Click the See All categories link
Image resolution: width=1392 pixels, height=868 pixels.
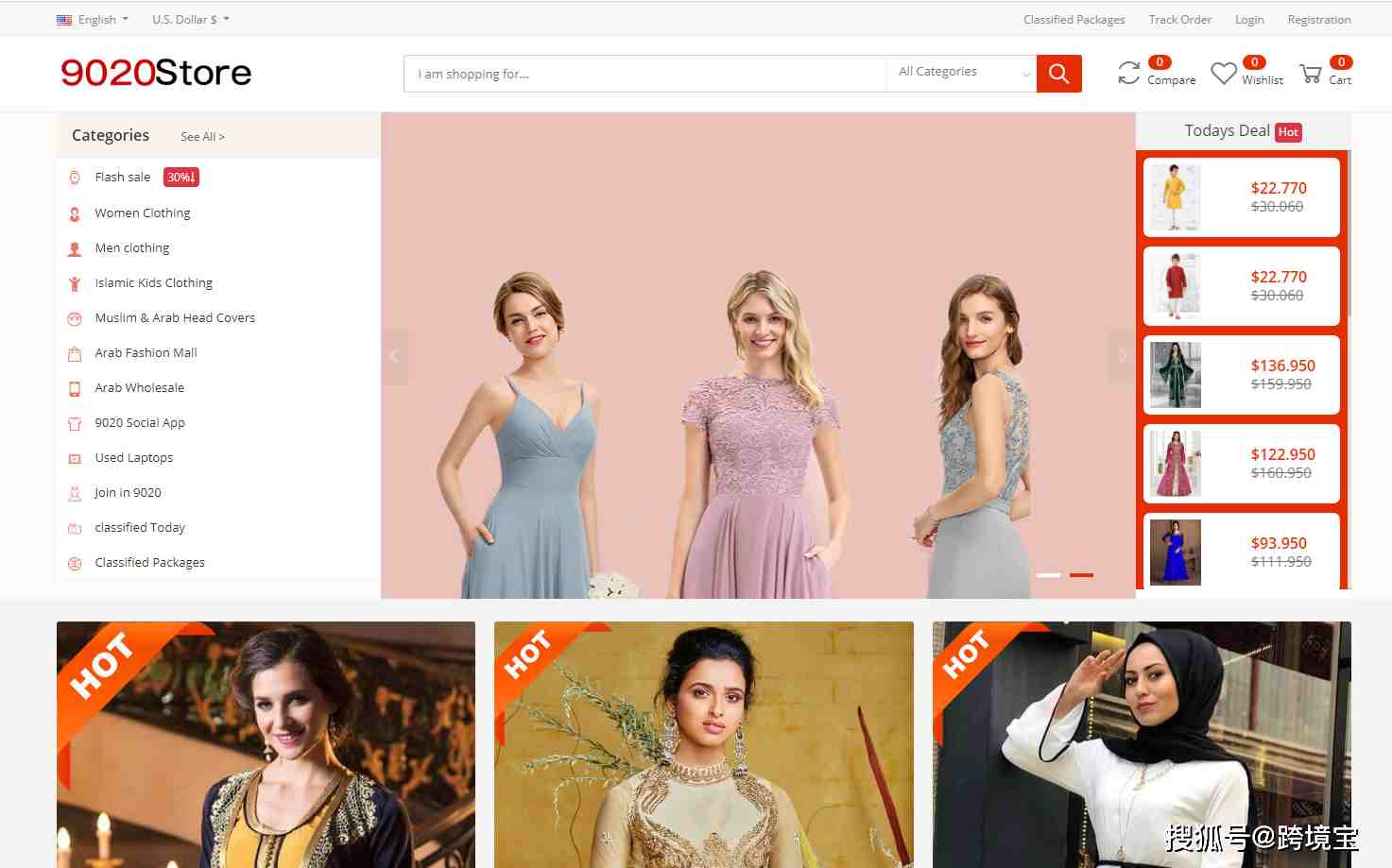point(202,137)
